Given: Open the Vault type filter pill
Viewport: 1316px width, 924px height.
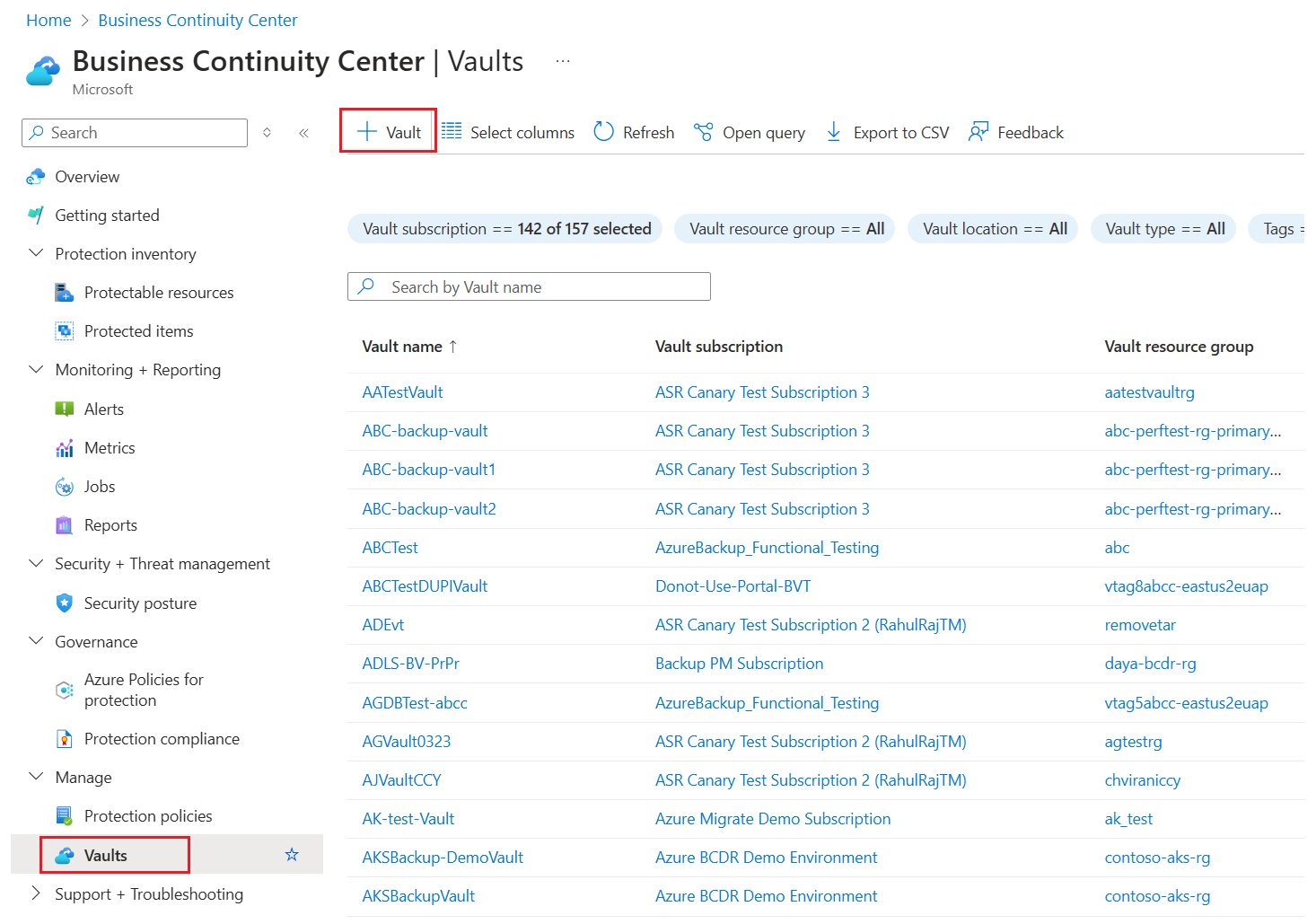Looking at the screenshot, I should point(1163,229).
